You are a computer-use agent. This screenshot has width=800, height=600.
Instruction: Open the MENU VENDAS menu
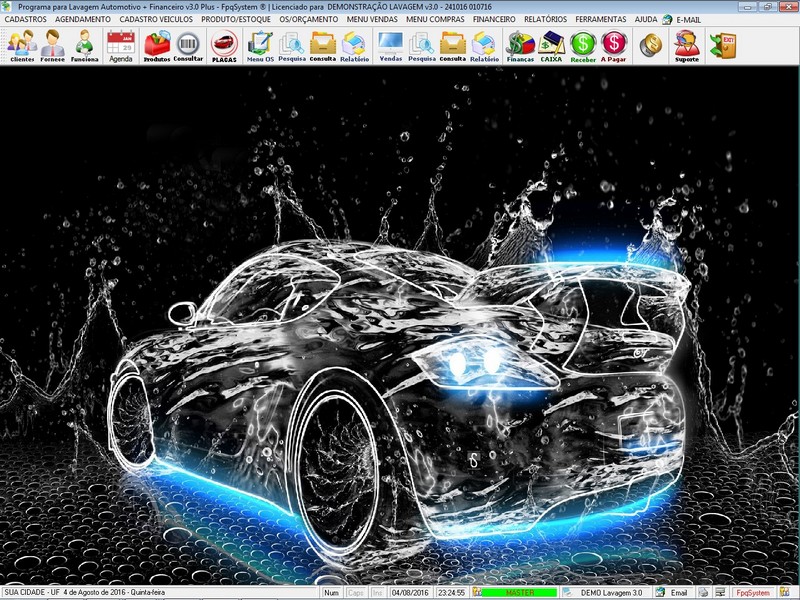(372, 19)
